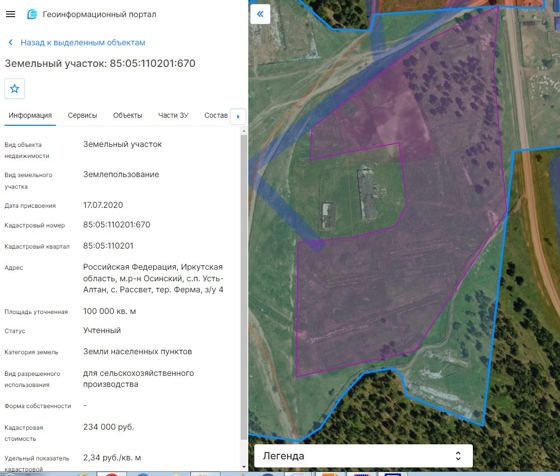Click the info panel vertical scrollbar thumb
560x476 pixels.
coord(244,287)
